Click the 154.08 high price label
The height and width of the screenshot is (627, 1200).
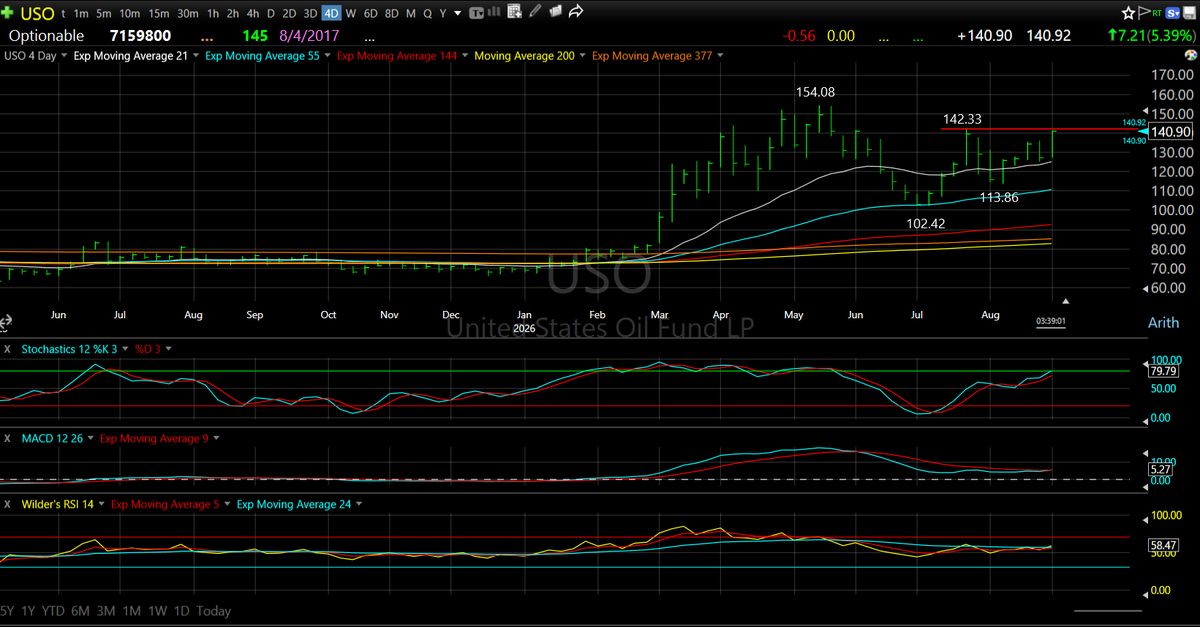815,92
